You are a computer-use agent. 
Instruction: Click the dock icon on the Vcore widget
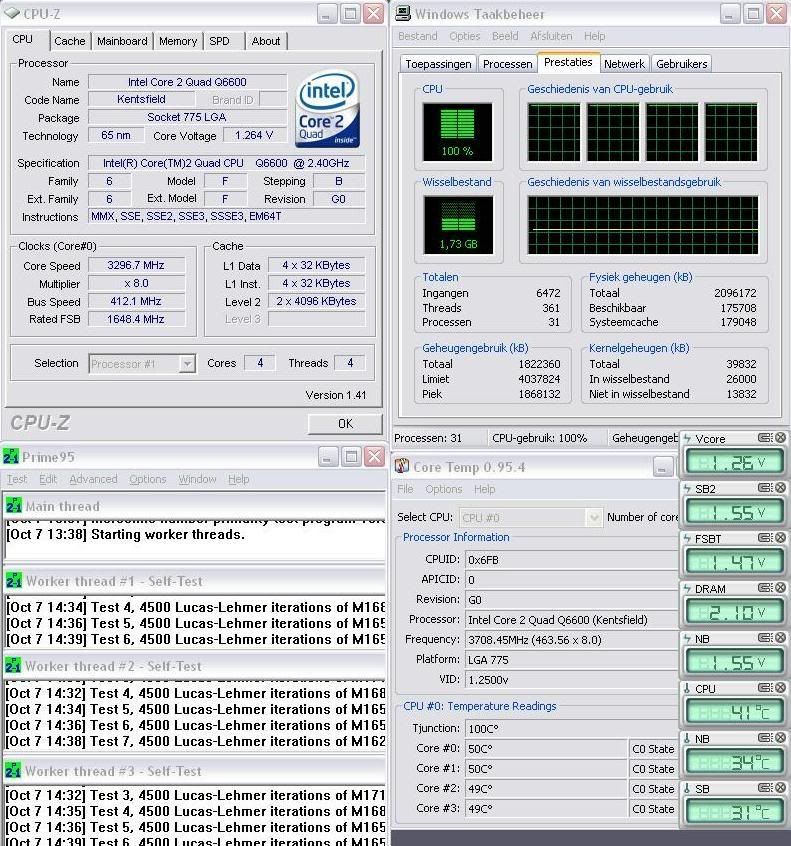click(765, 438)
